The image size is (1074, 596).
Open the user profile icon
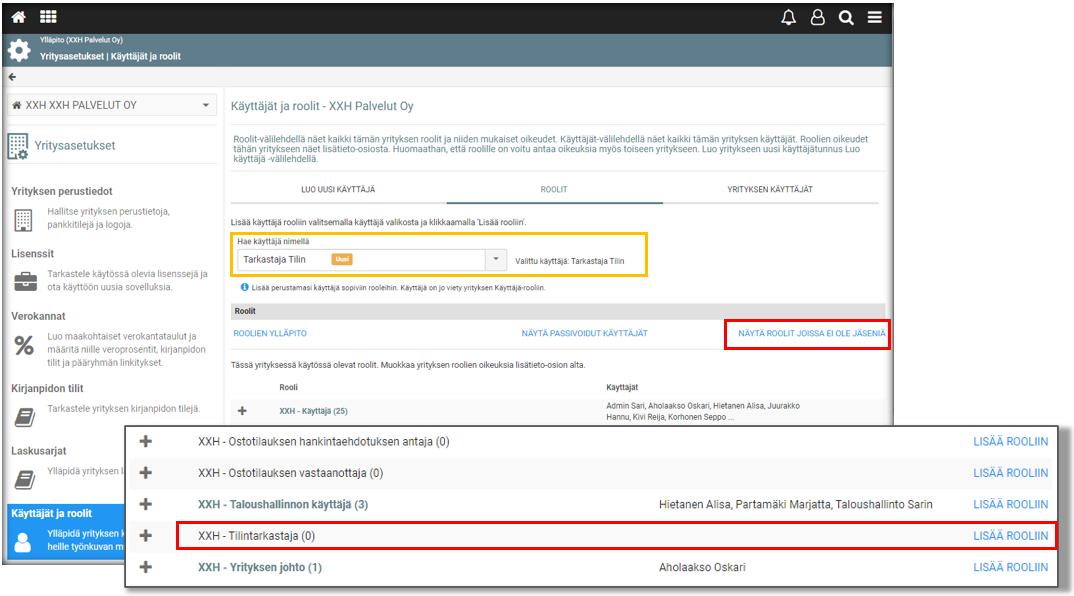pos(818,17)
